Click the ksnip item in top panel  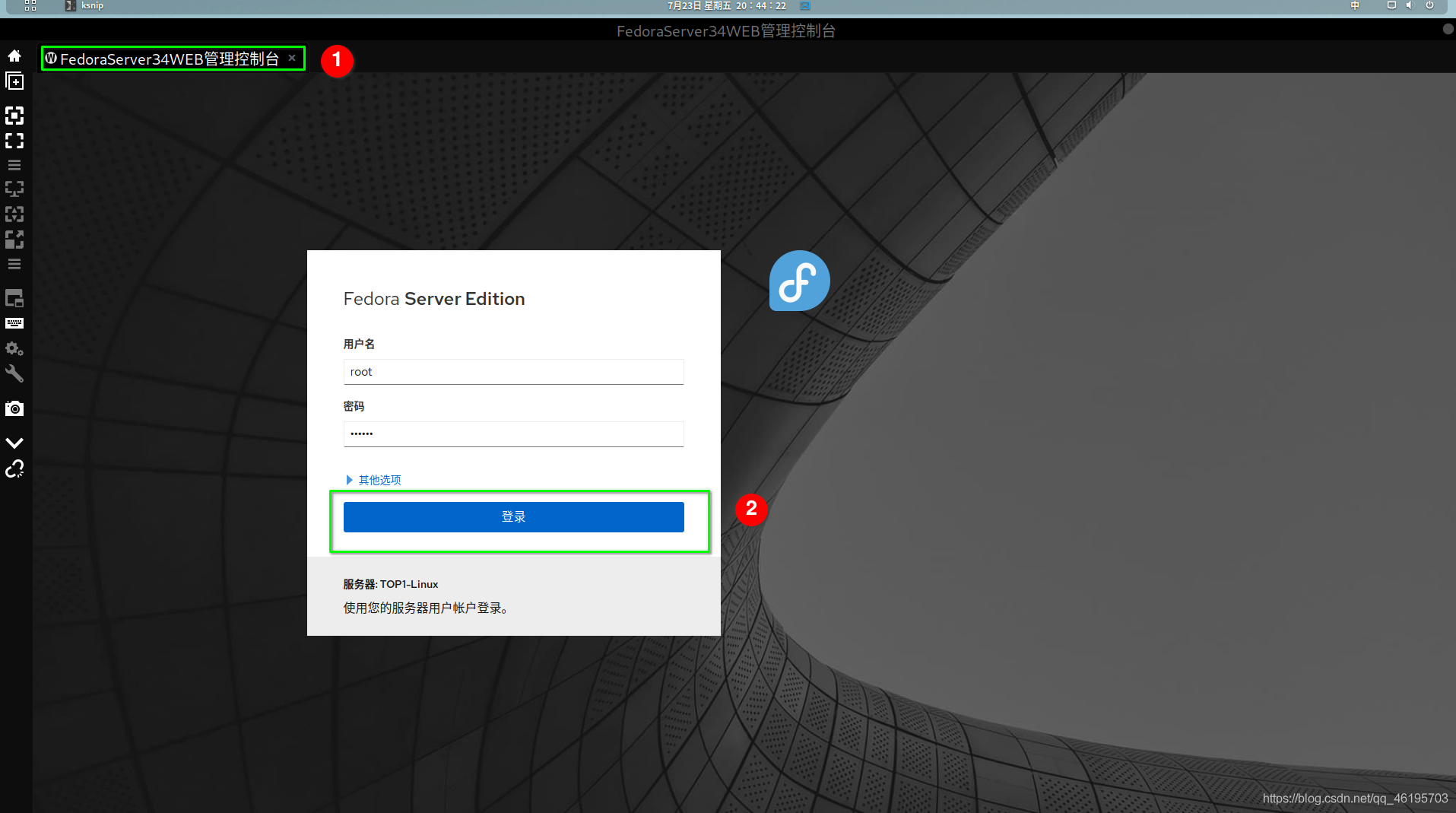(x=84, y=5)
